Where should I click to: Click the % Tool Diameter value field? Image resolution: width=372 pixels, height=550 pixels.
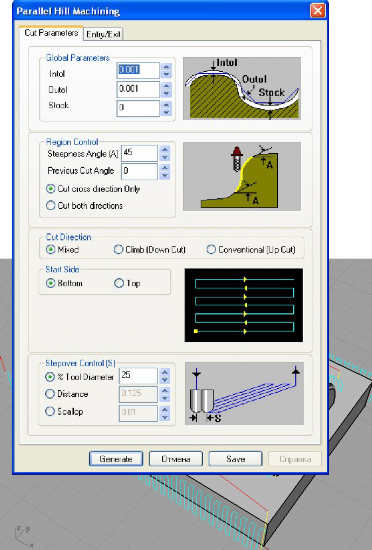tap(138, 376)
